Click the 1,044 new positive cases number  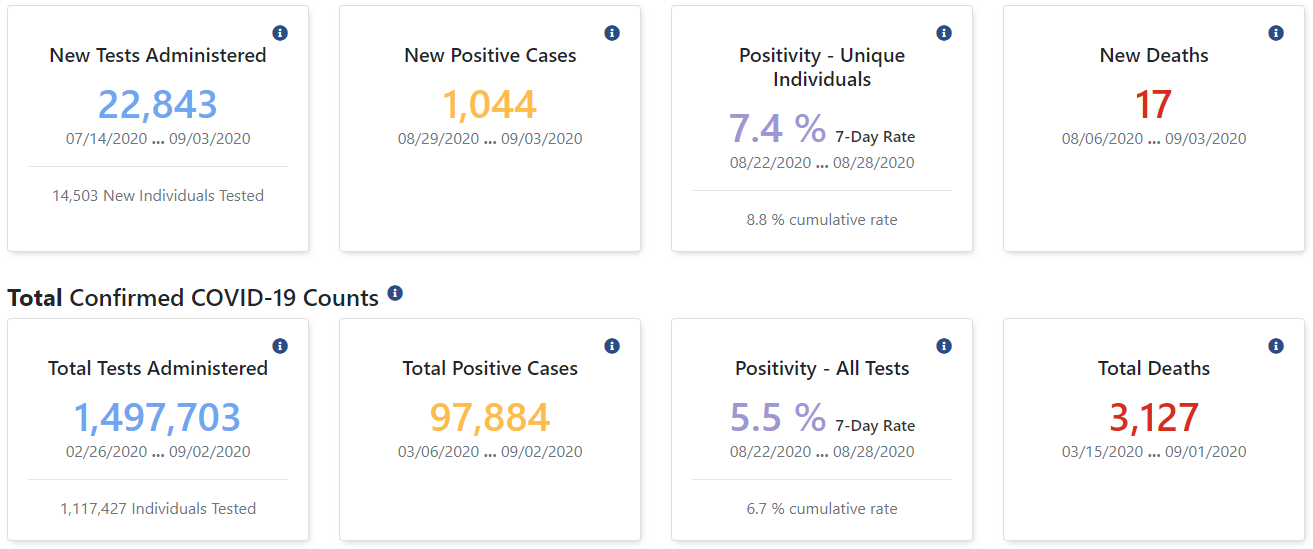(490, 104)
